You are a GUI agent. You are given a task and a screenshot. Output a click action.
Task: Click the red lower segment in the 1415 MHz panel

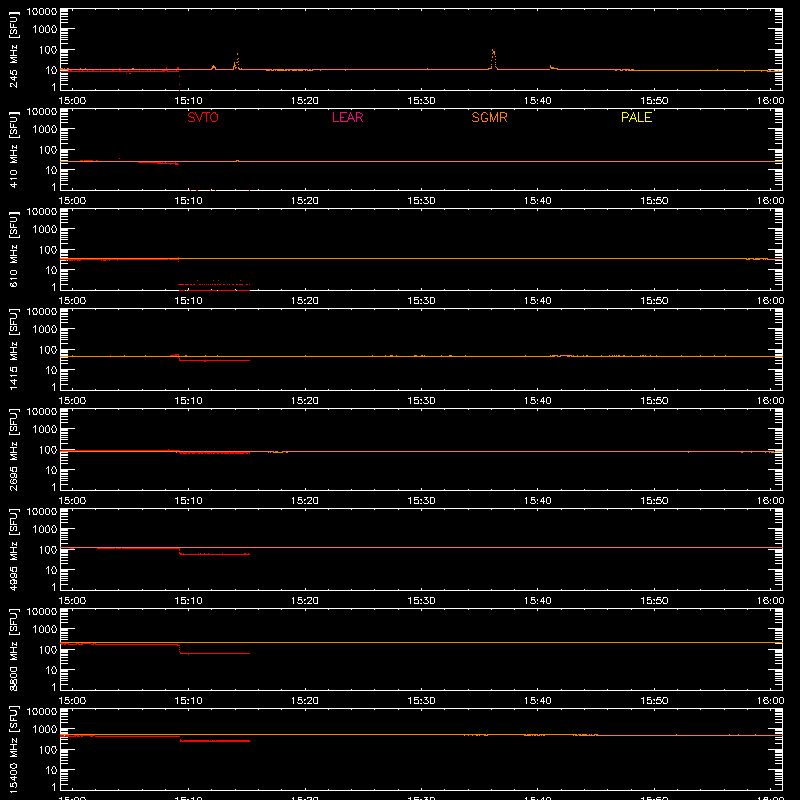tap(214, 360)
